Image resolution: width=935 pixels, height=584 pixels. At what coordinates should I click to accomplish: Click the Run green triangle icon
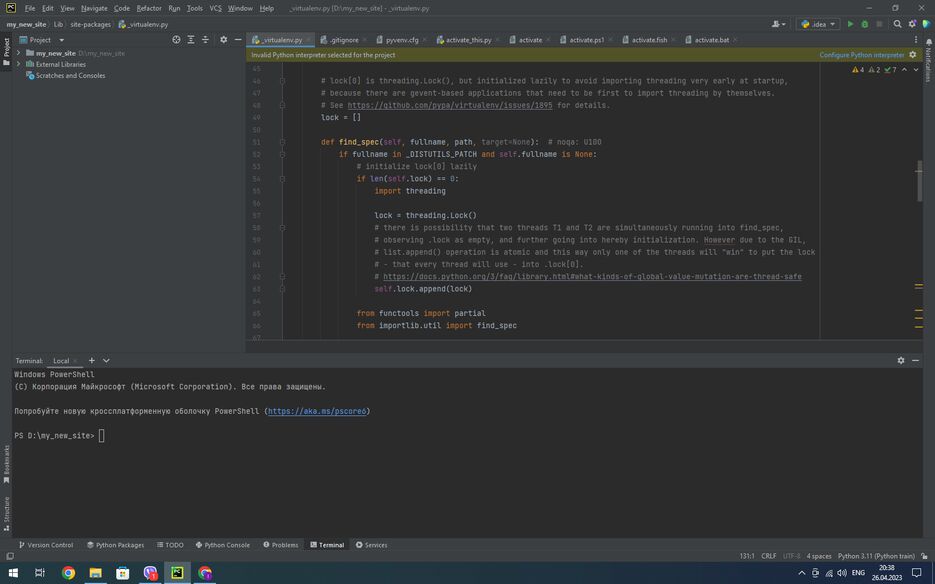(x=850, y=24)
